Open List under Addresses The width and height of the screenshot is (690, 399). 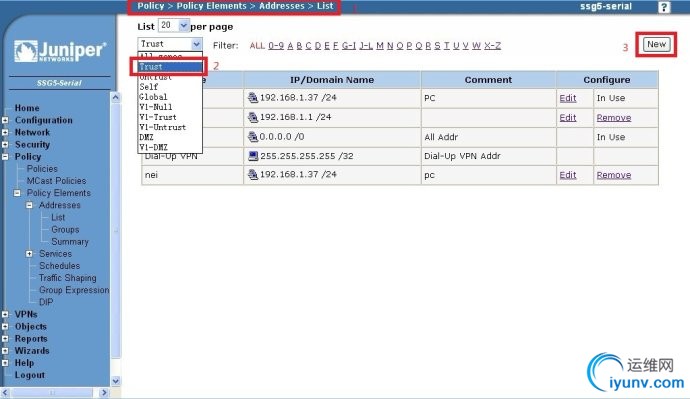point(58,217)
